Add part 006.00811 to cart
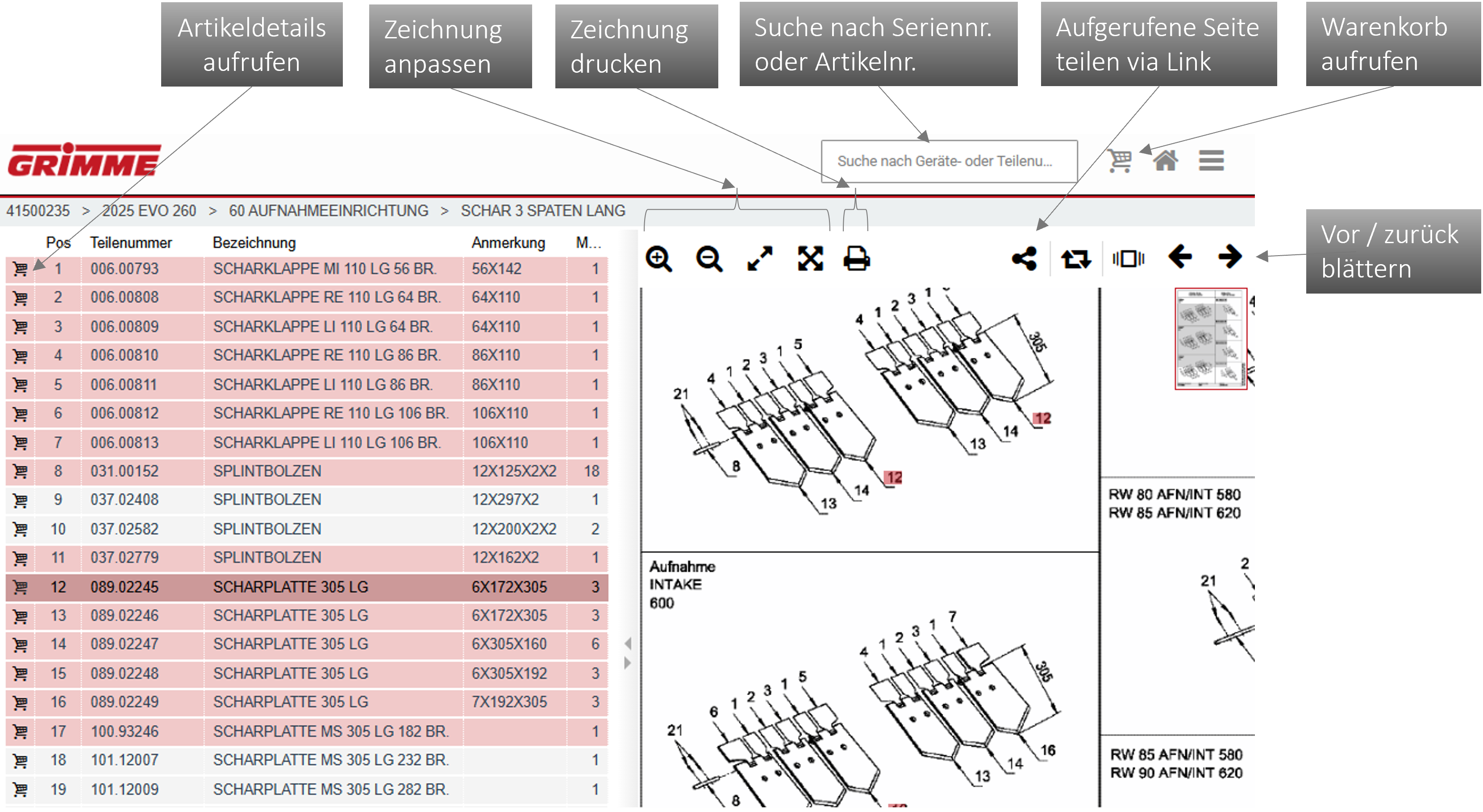The image size is (1483, 812). [x=20, y=385]
